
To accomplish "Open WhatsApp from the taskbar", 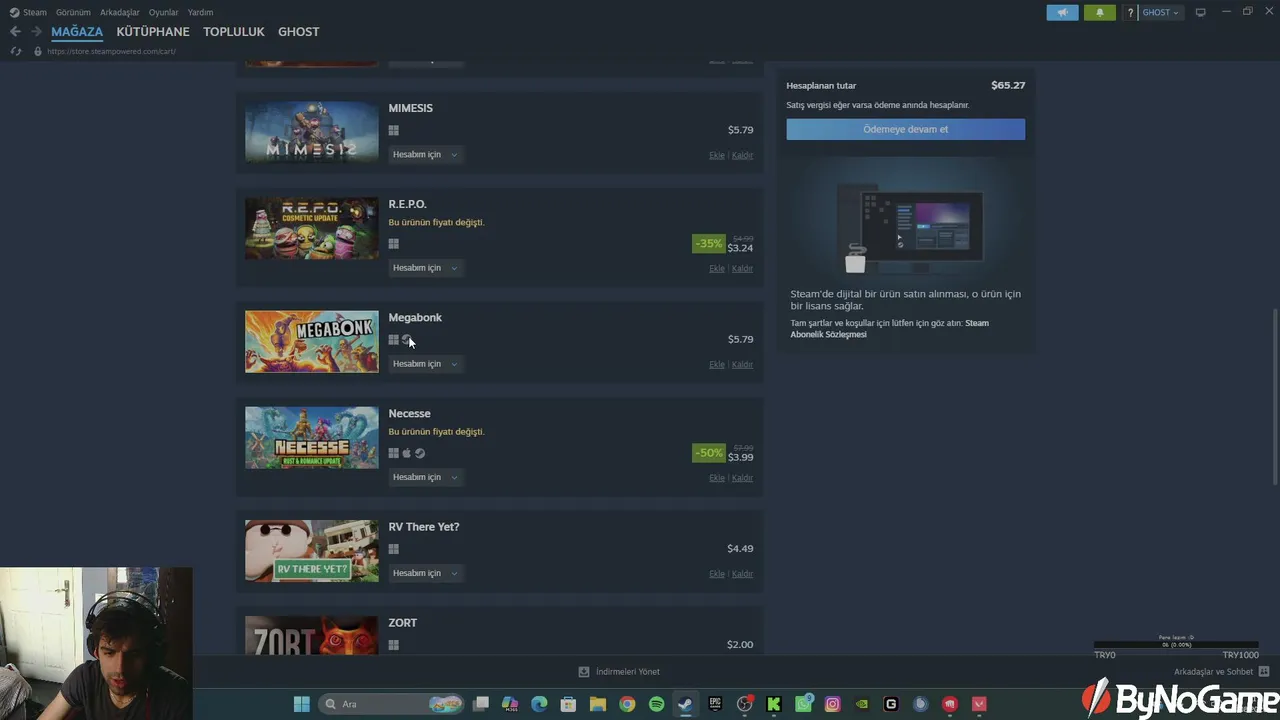I will pos(803,704).
